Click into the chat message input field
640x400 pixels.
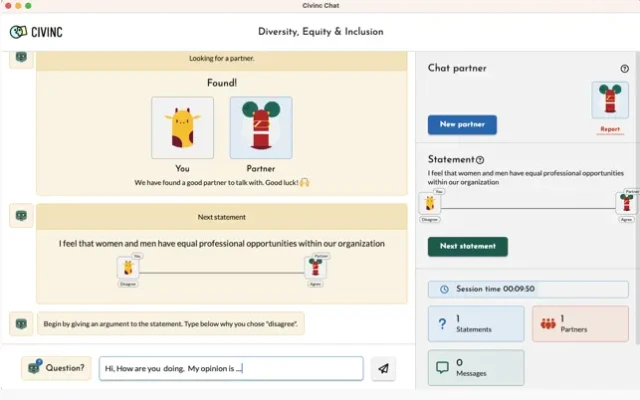point(230,368)
